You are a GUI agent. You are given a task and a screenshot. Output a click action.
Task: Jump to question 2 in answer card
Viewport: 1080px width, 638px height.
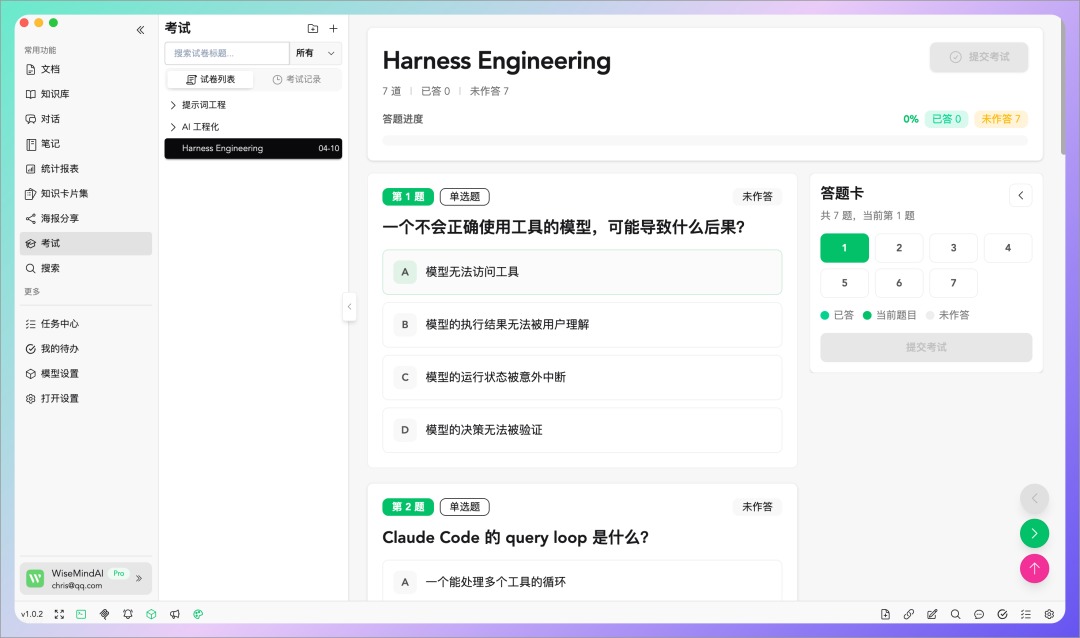899,248
